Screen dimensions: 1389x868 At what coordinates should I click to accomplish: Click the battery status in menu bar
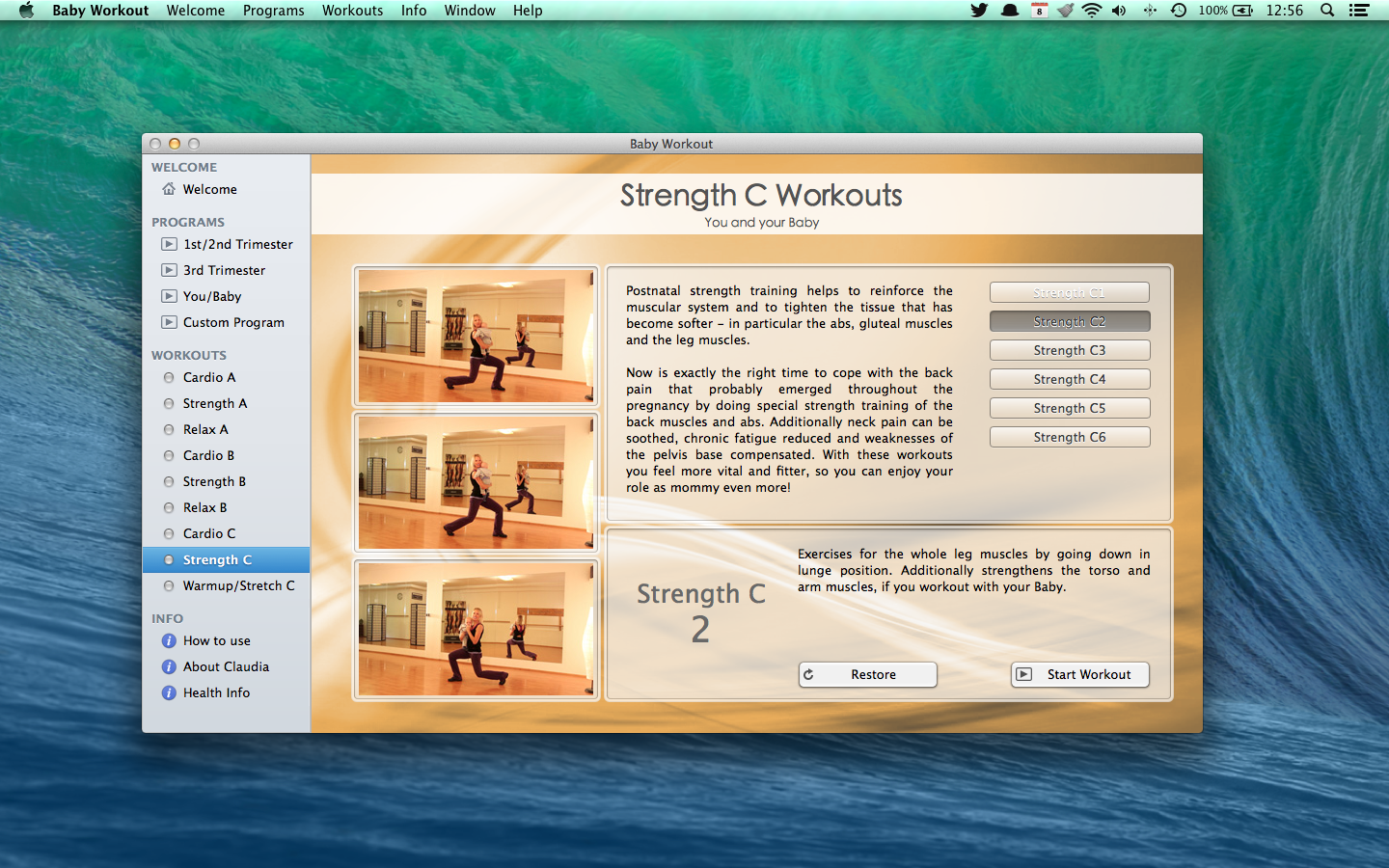pyautogui.click(x=1226, y=11)
